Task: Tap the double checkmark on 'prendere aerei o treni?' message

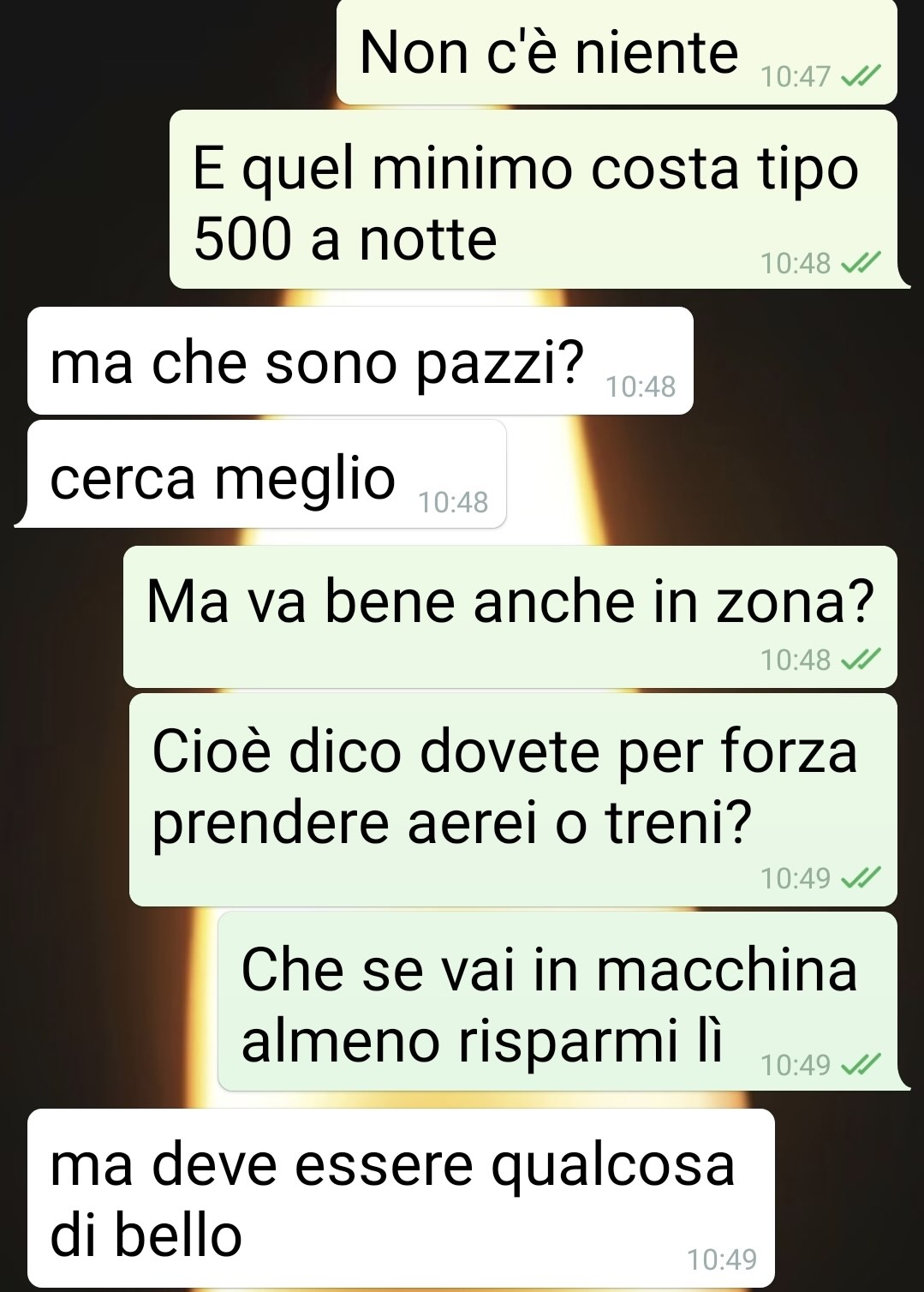Action: point(860,878)
